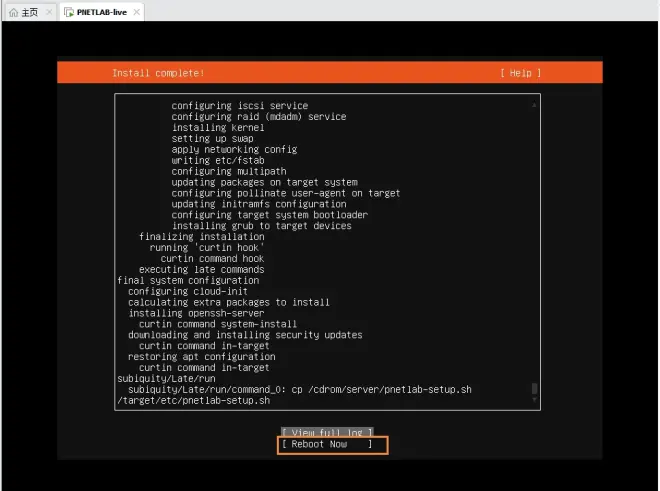This screenshot has width=660, height=491.
Task: Click the '/target/etc/pnetlab-setup.sh' log line
Action: pos(194,401)
